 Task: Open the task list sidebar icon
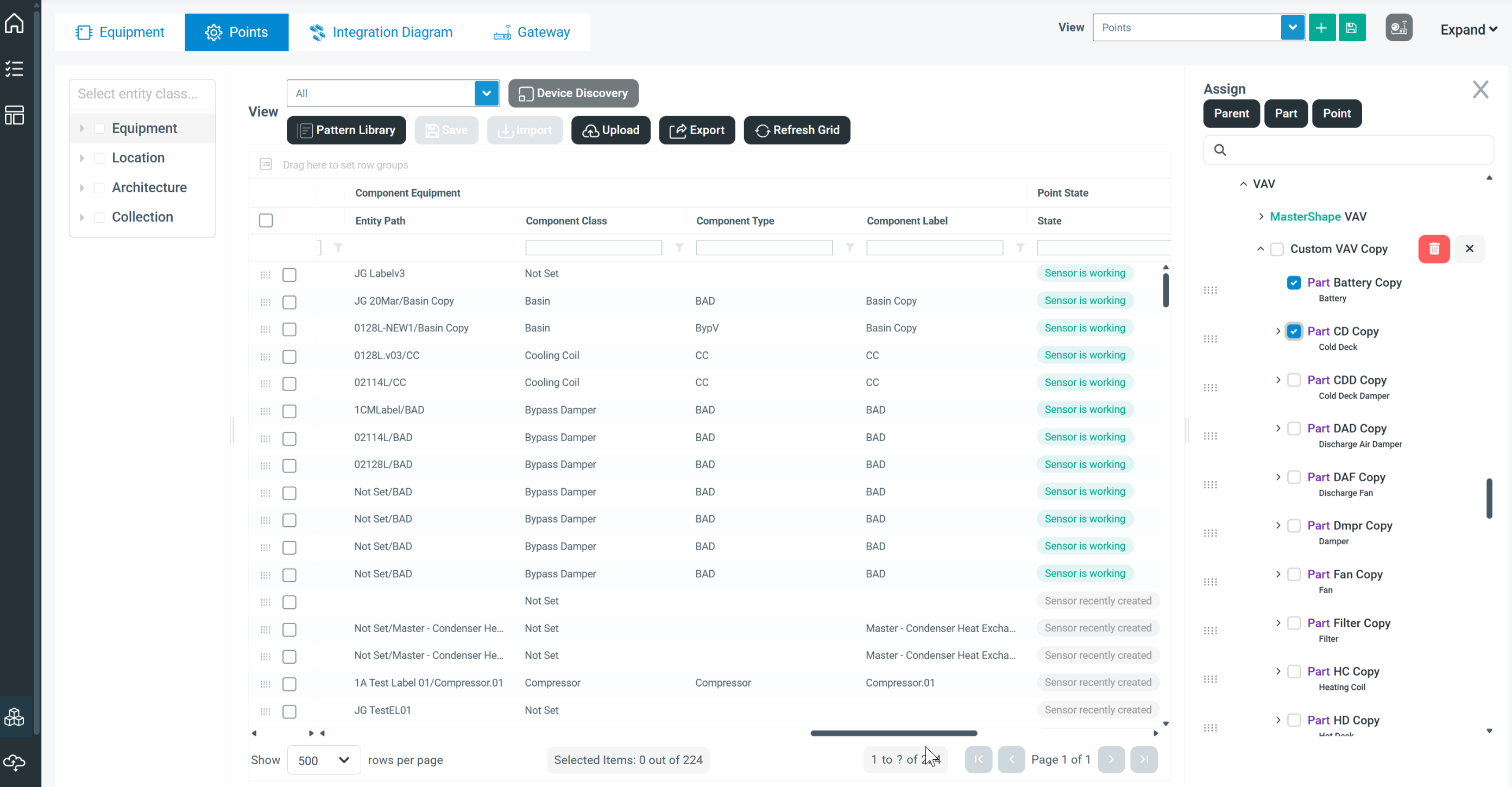14,70
